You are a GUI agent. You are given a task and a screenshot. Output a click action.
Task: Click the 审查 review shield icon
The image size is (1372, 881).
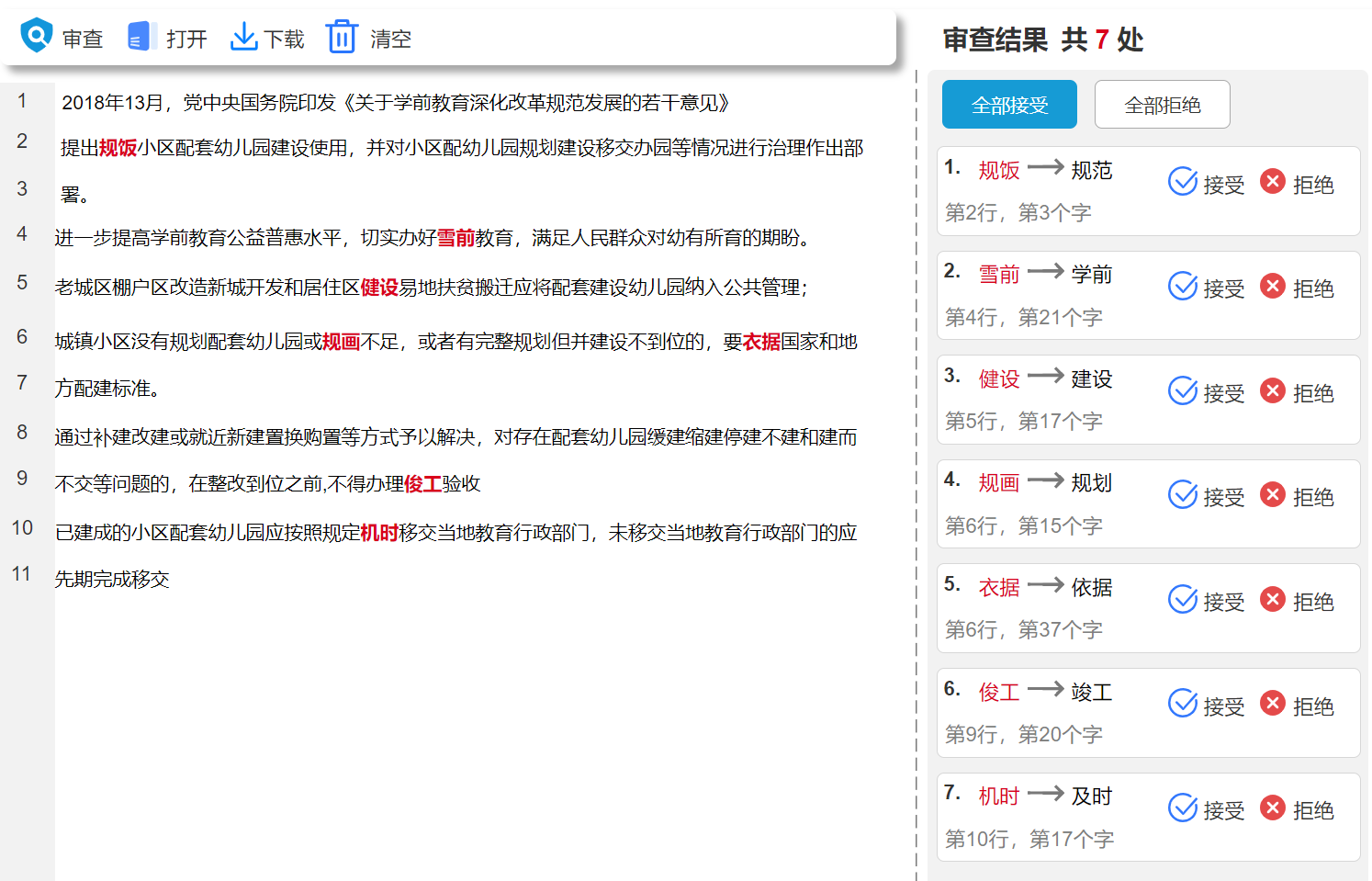37,36
